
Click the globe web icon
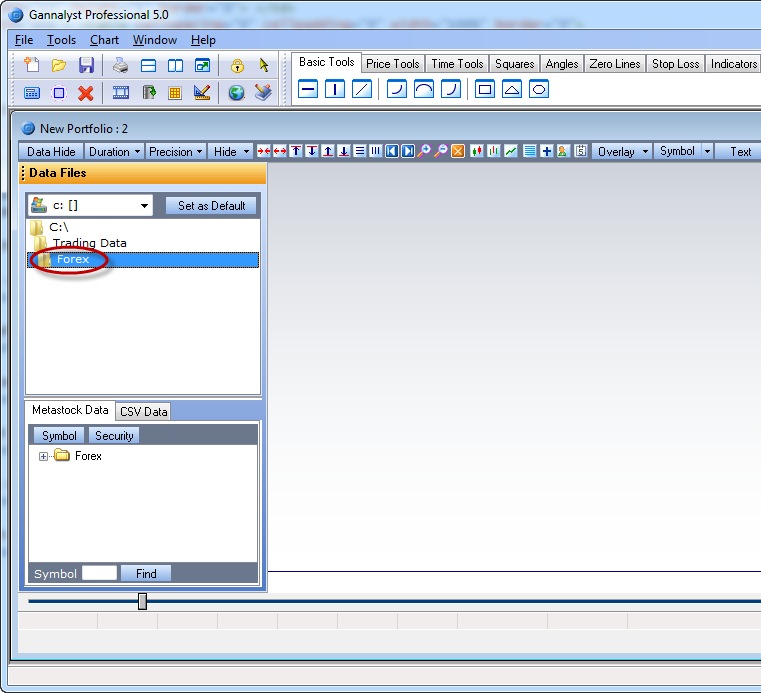(x=236, y=93)
